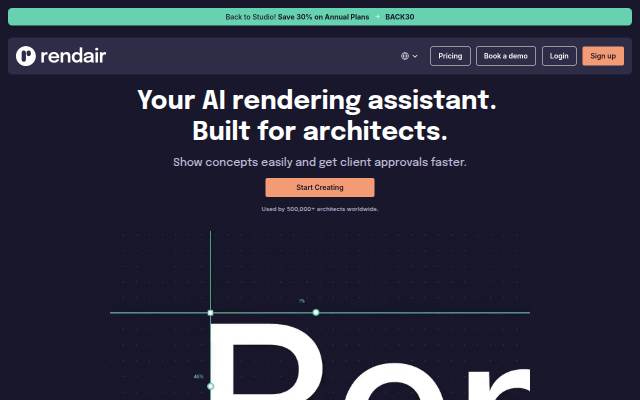Viewport: 640px width, 400px height.
Task: Click 'Used by 500,000+ architects worldwide' text
Action: tap(320, 209)
